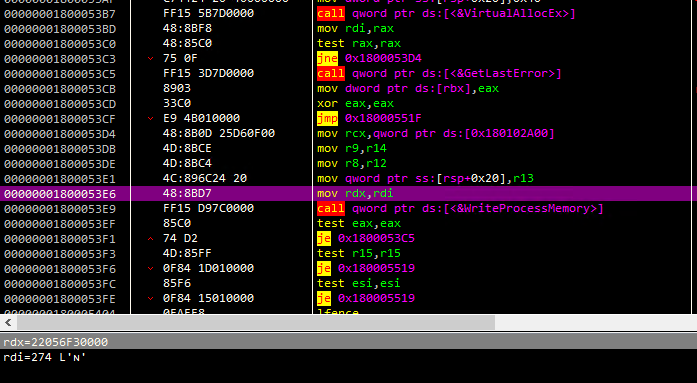Click the rdi=274 info line
697x383 pixels.
pyautogui.click(x=44, y=357)
